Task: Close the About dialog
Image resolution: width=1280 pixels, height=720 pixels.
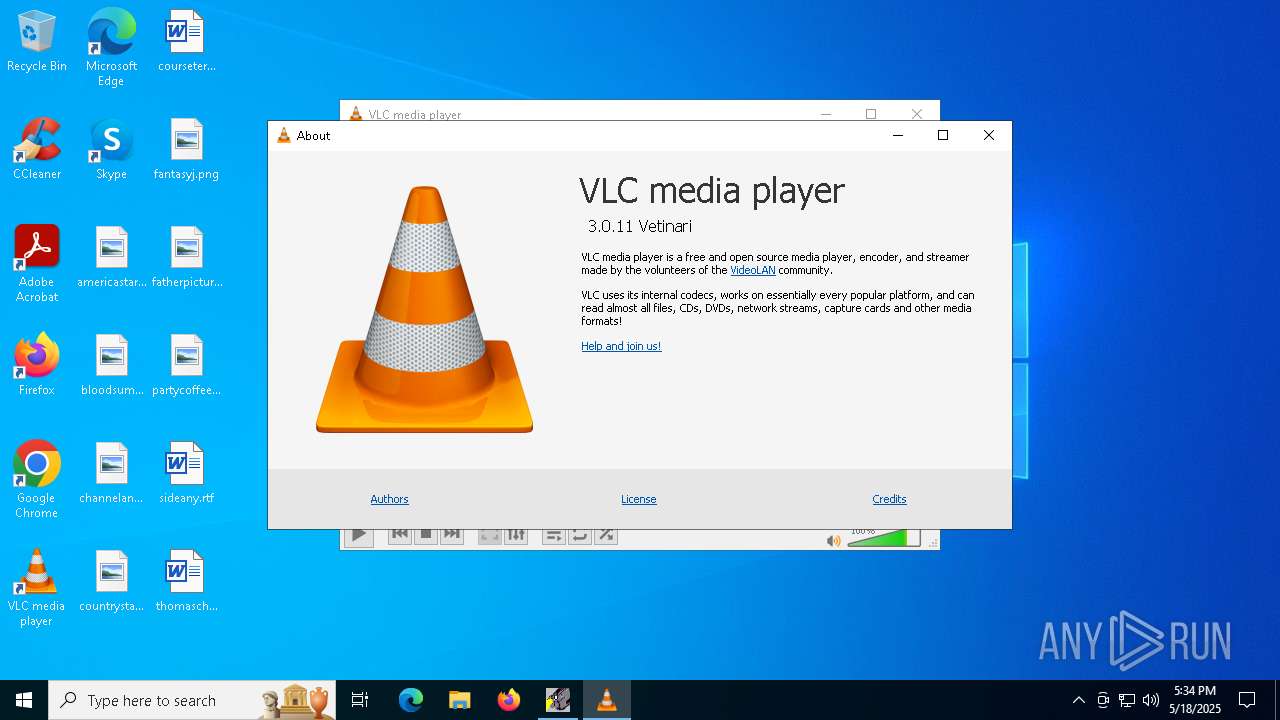Action: 989,136
